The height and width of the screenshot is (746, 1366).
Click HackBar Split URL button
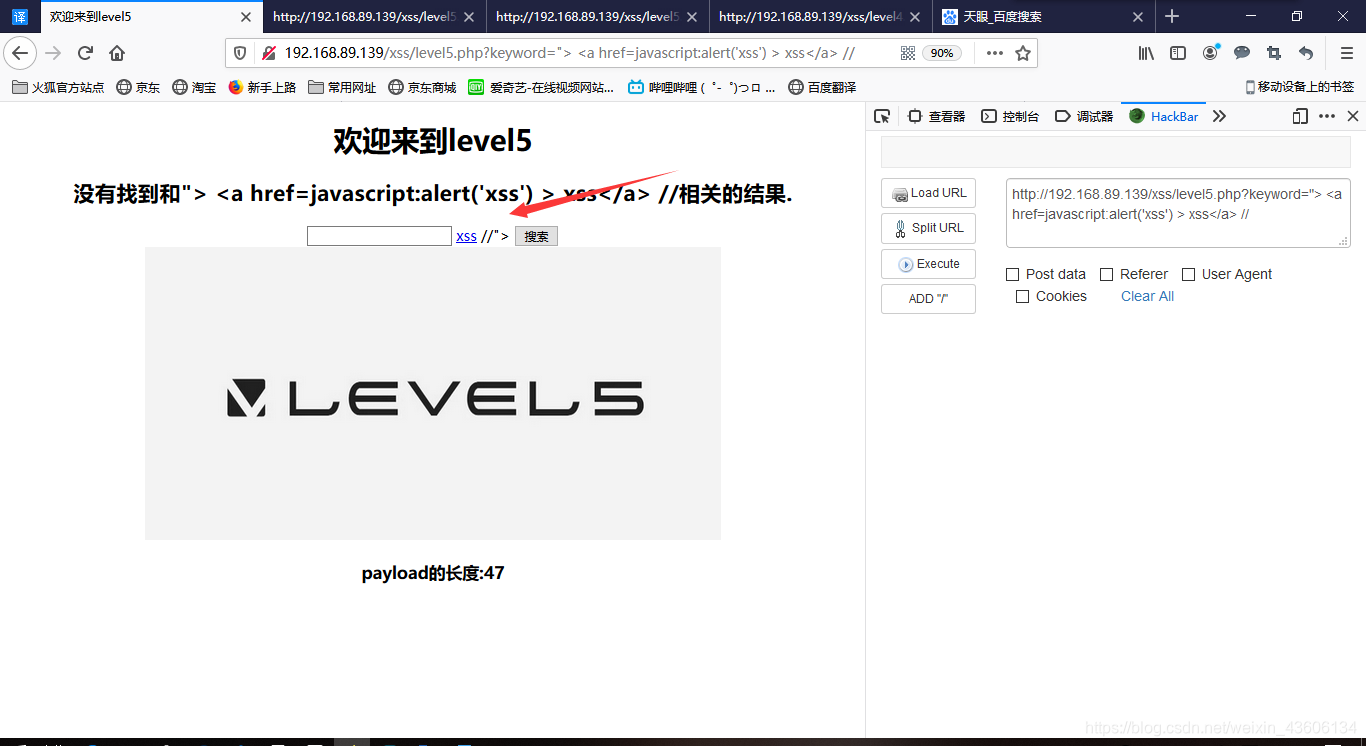tap(928, 228)
